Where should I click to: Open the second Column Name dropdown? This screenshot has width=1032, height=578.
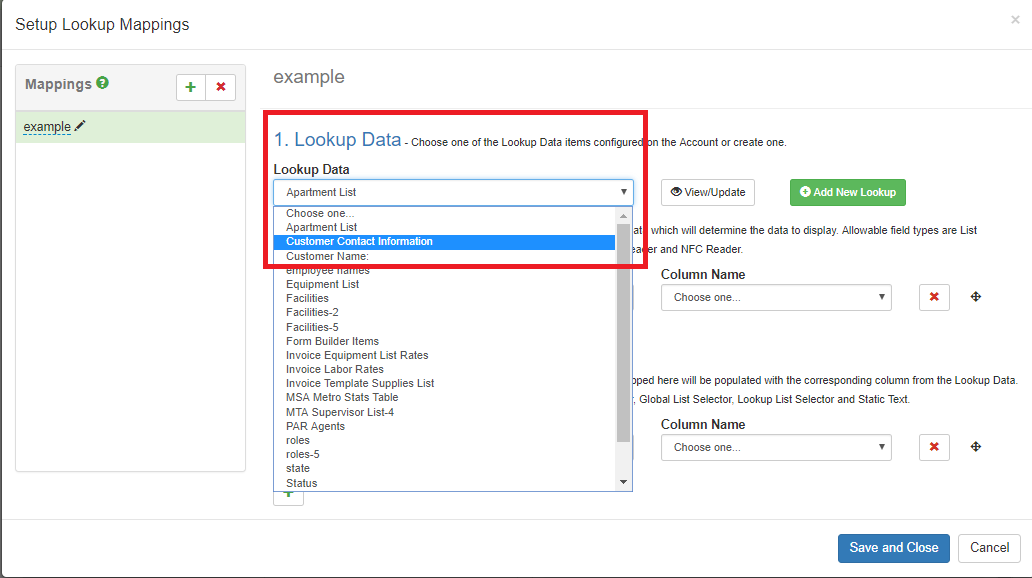[776, 447]
